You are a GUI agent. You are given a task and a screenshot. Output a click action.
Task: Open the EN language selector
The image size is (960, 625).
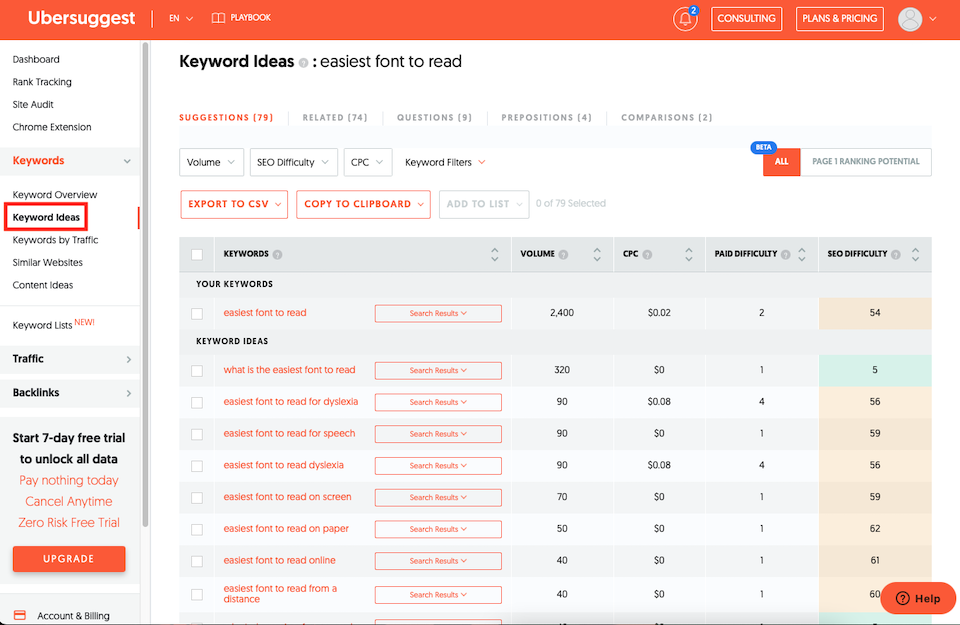(180, 18)
